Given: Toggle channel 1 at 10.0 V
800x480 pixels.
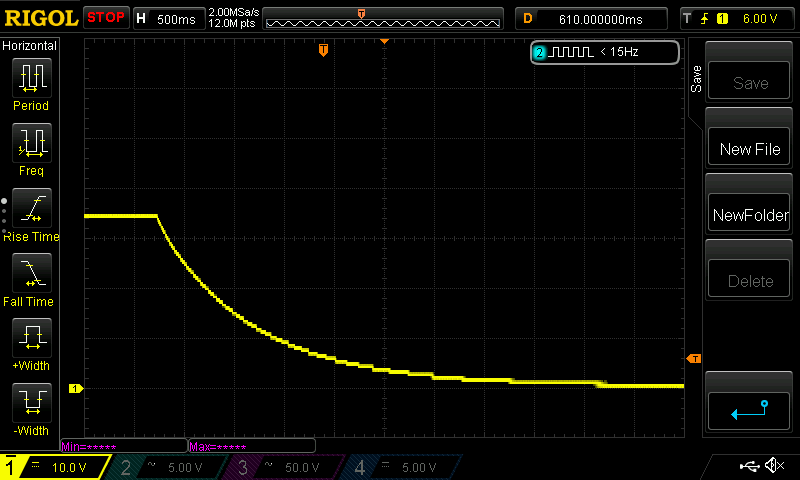Looking at the screenshot, I should (54, 467).
